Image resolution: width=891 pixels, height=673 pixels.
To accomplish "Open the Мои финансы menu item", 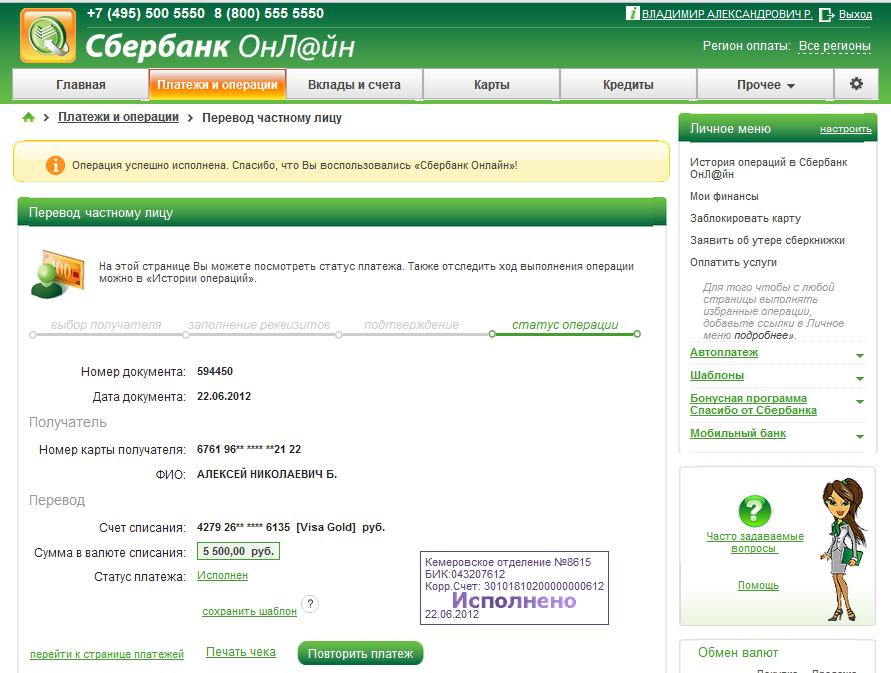I will click(x=724, y=196).
